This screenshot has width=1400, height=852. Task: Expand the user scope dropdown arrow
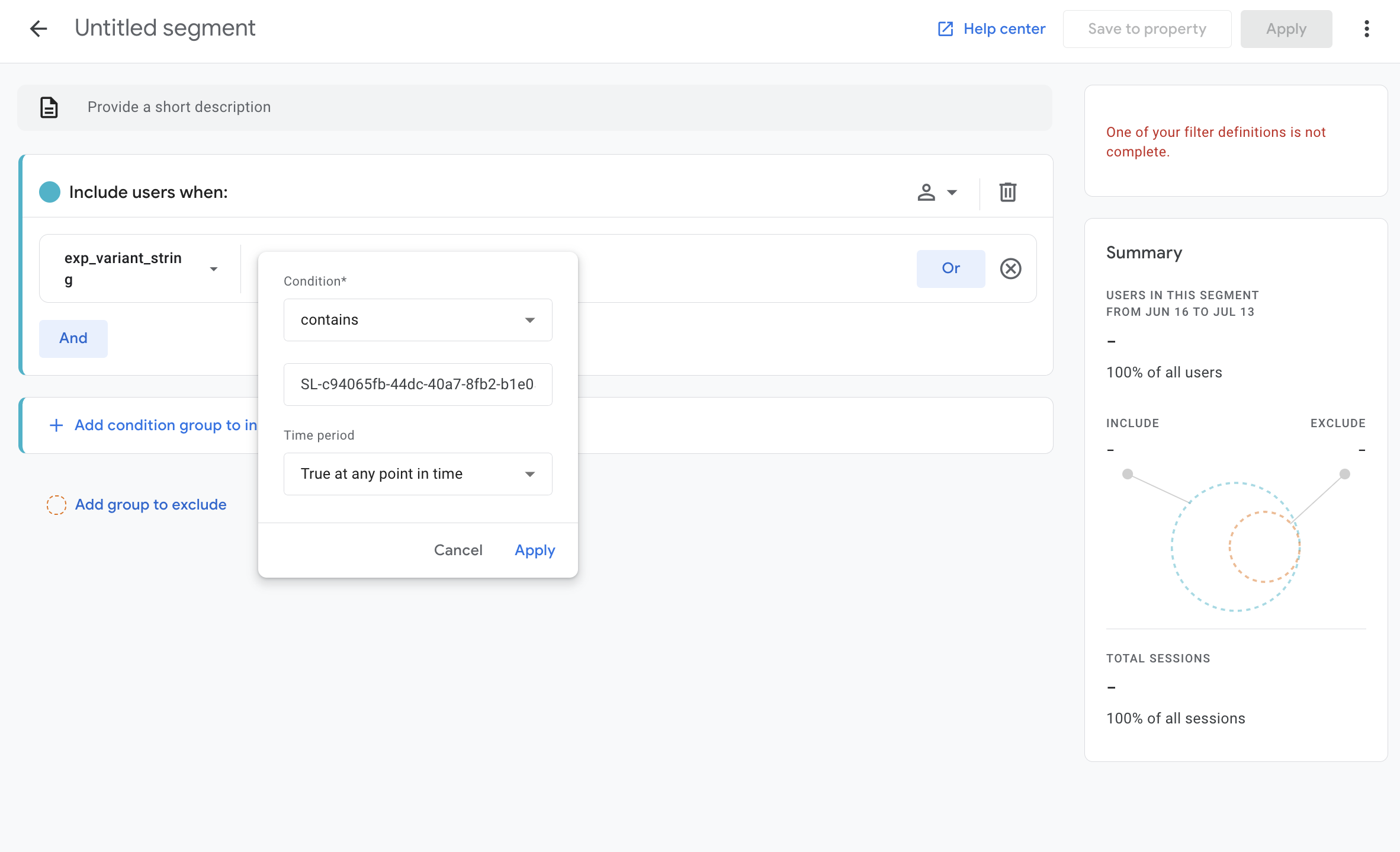pos(952,192)
